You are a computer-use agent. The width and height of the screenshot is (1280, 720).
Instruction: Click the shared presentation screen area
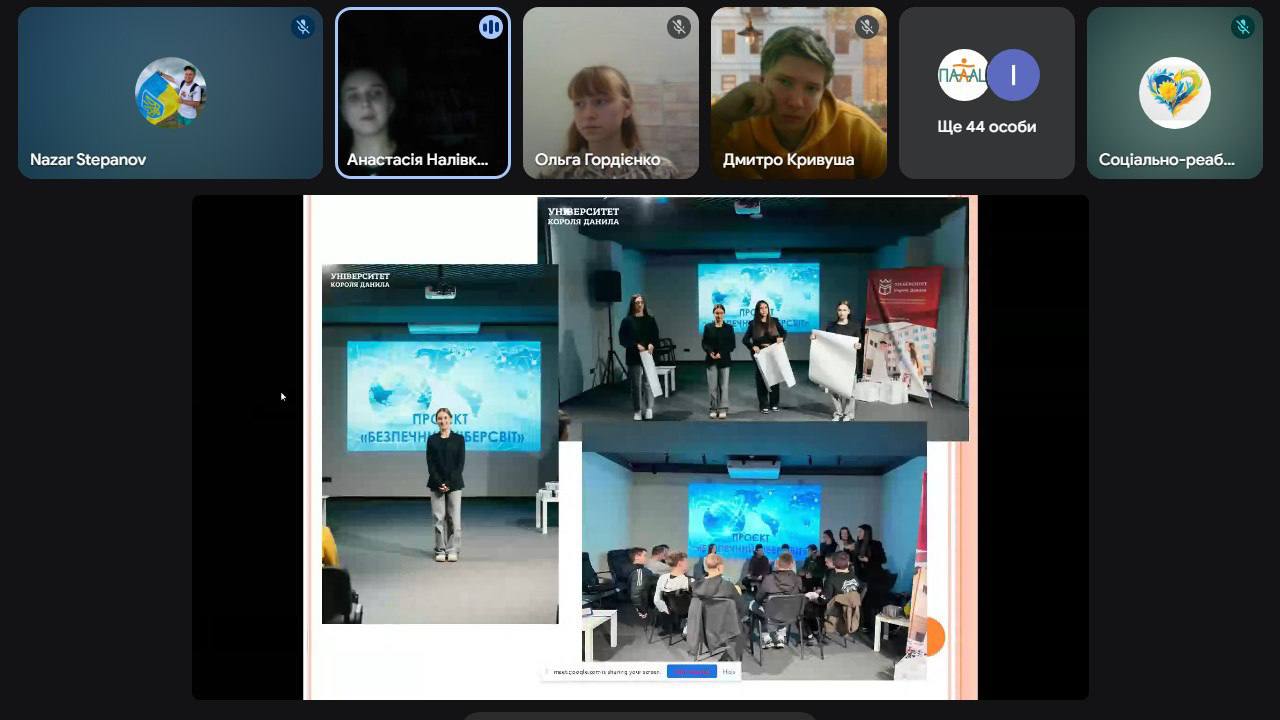[640, 447]
